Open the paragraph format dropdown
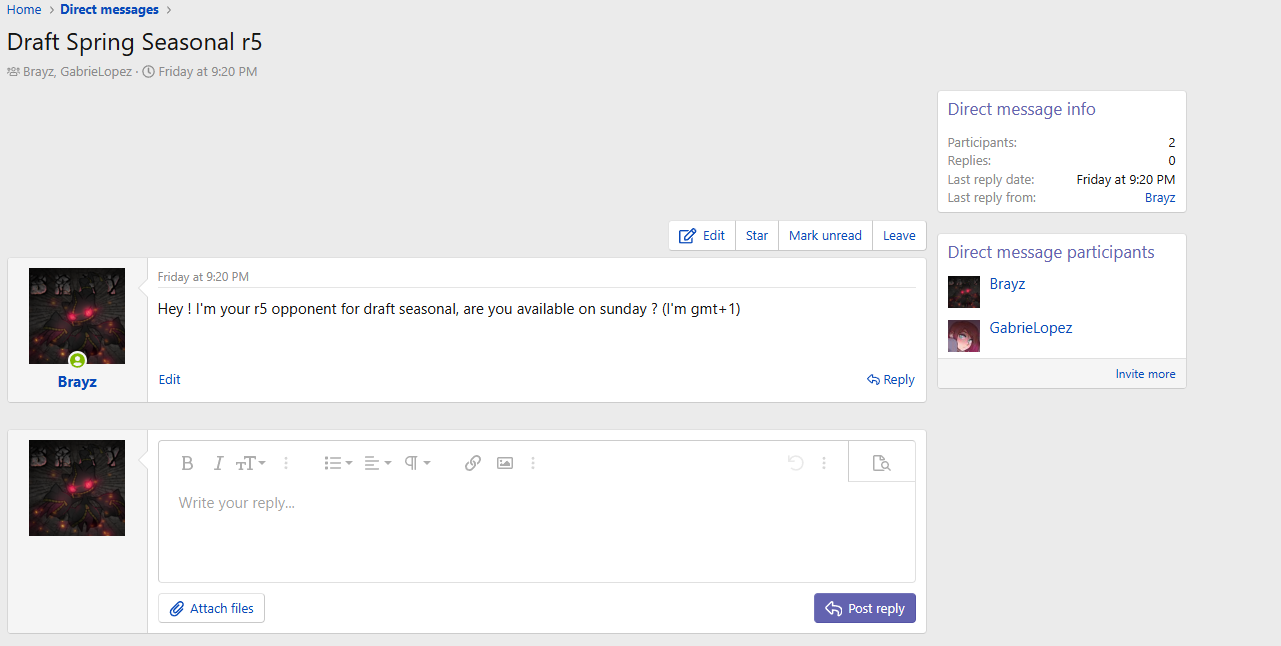This screenshot has width=1281, height=646. [x=417, y=463]
